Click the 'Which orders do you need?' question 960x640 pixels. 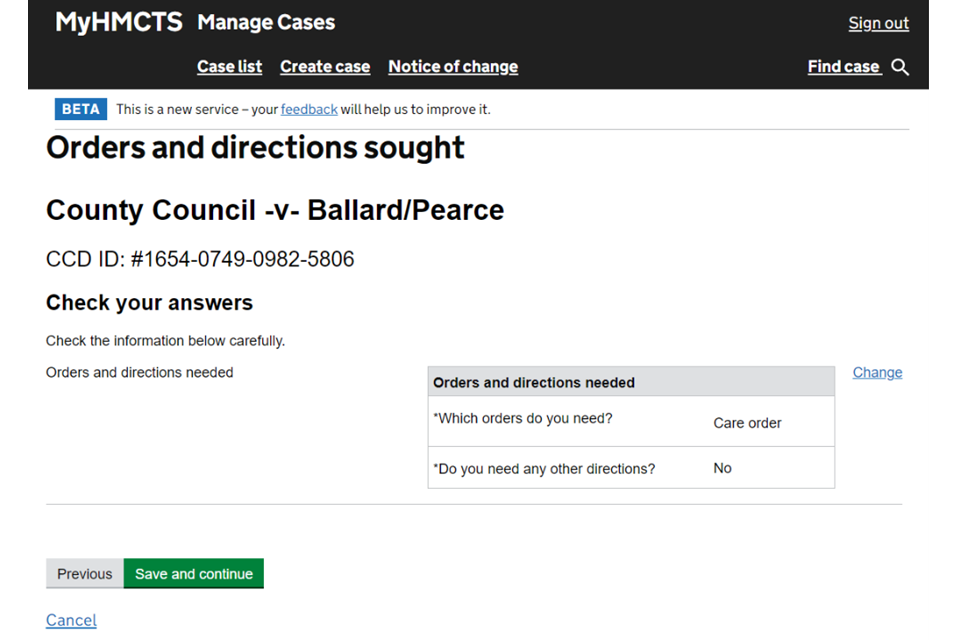pyautogui.click(x=523, y=418)
